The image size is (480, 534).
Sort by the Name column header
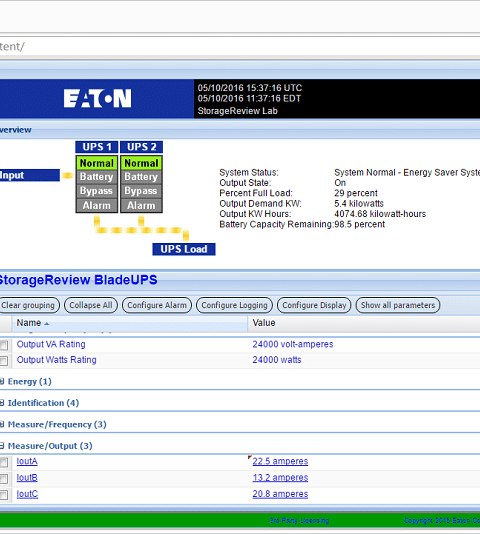129,323
